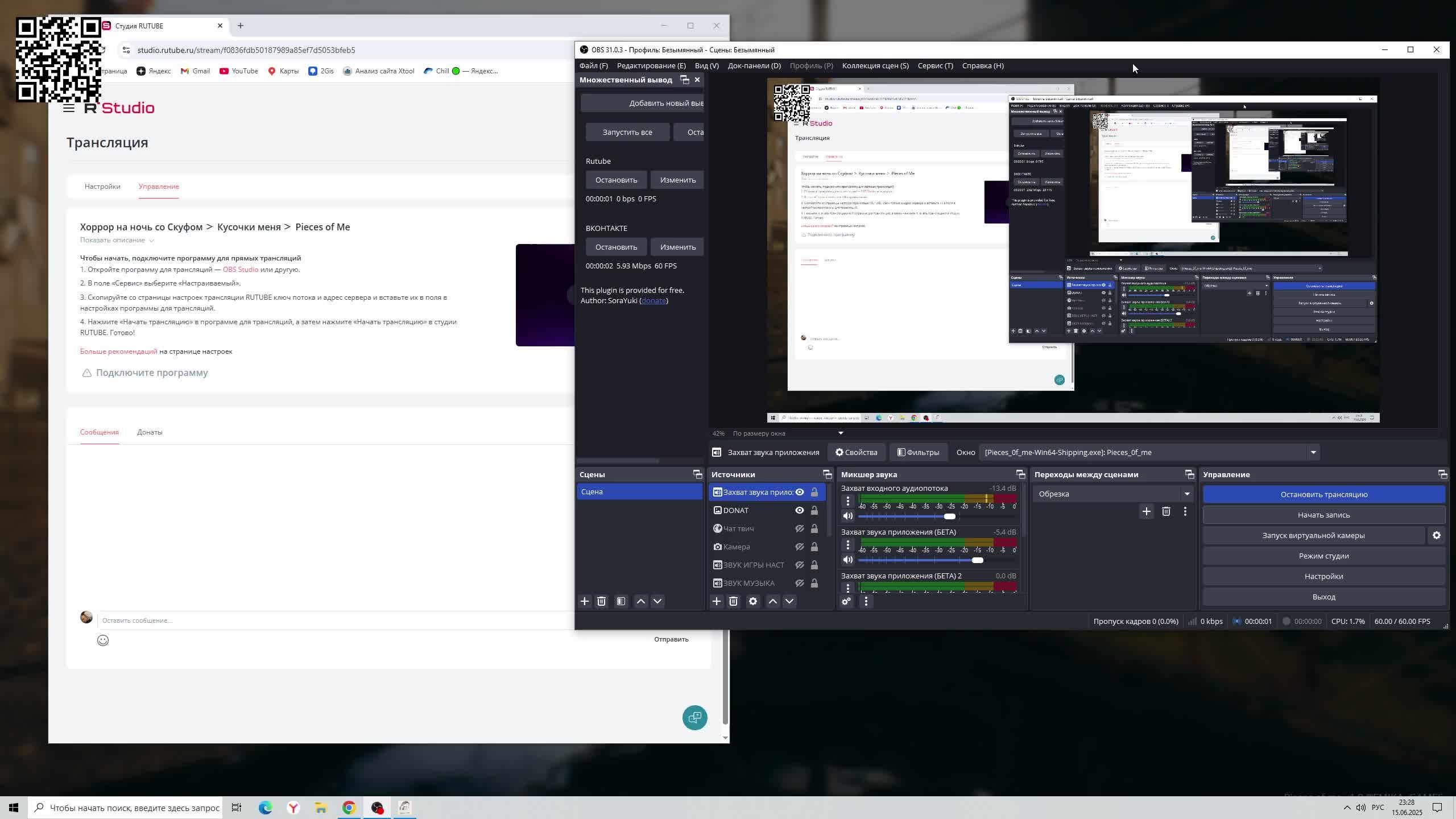Stop the Rutube output stream
Viewport: 1456px width, 819px height.
(617, 180)
